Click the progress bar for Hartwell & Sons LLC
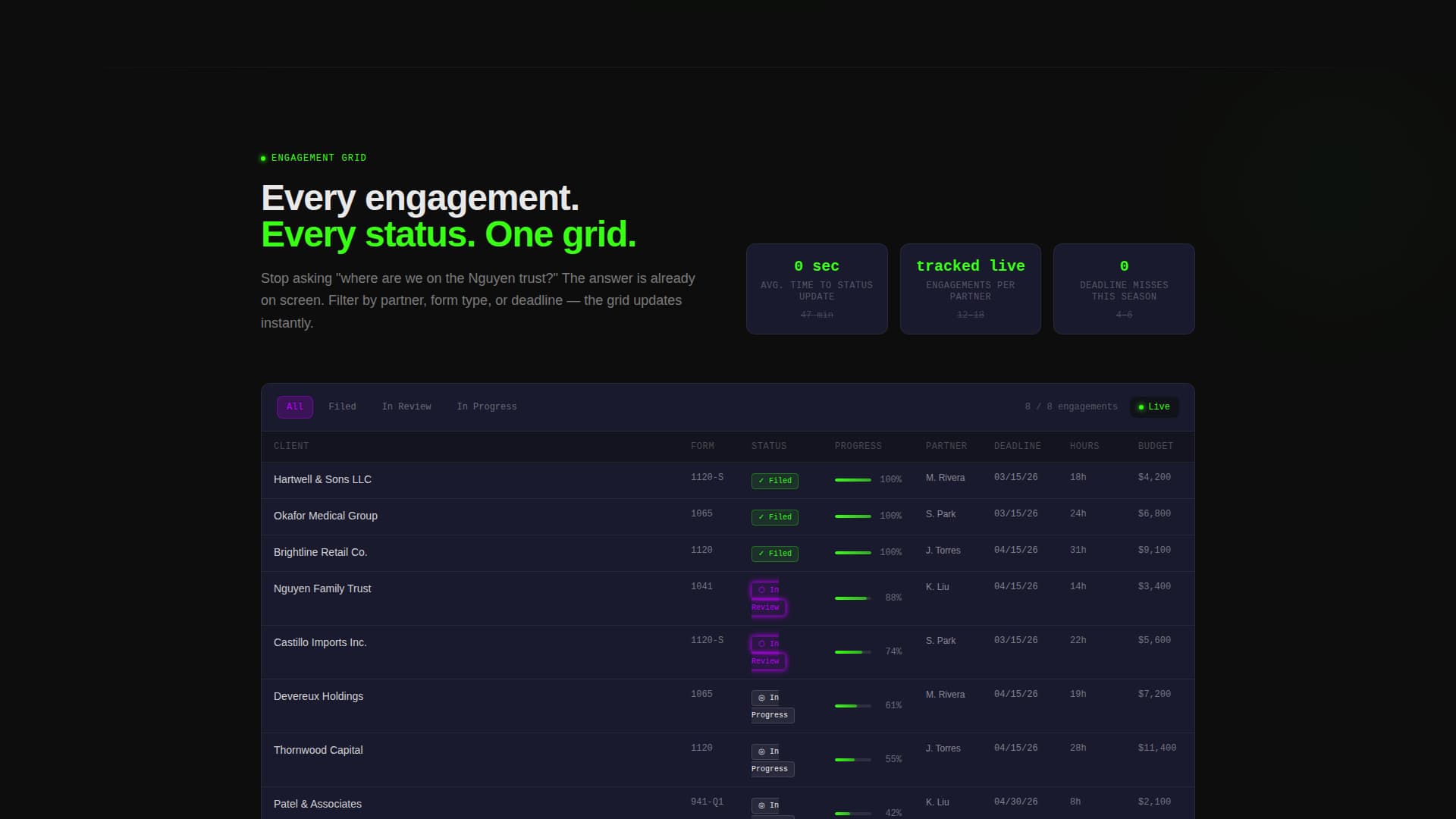This screenshot has width=1456, height=819. (853, 480)
